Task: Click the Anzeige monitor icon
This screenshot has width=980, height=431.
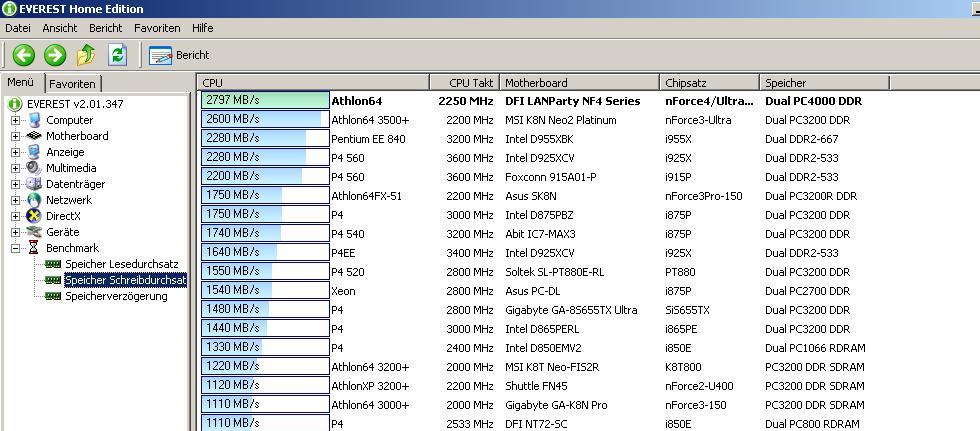Action: (x=34, y=152)
